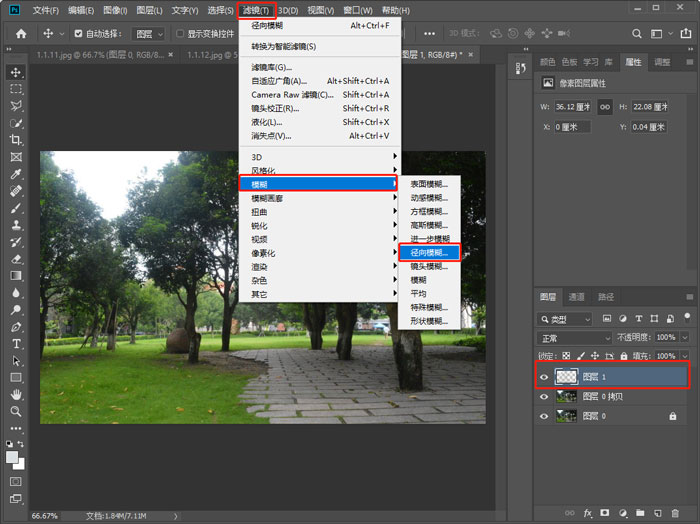Viewport: 700px width, 524px height.
Task: Hide 图层 0 拷贝 using its eye icon
Action: click(544, 397)
